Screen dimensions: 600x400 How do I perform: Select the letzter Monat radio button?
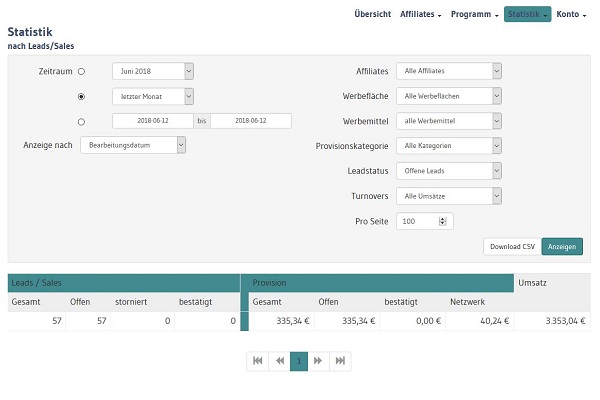[82, 96]
